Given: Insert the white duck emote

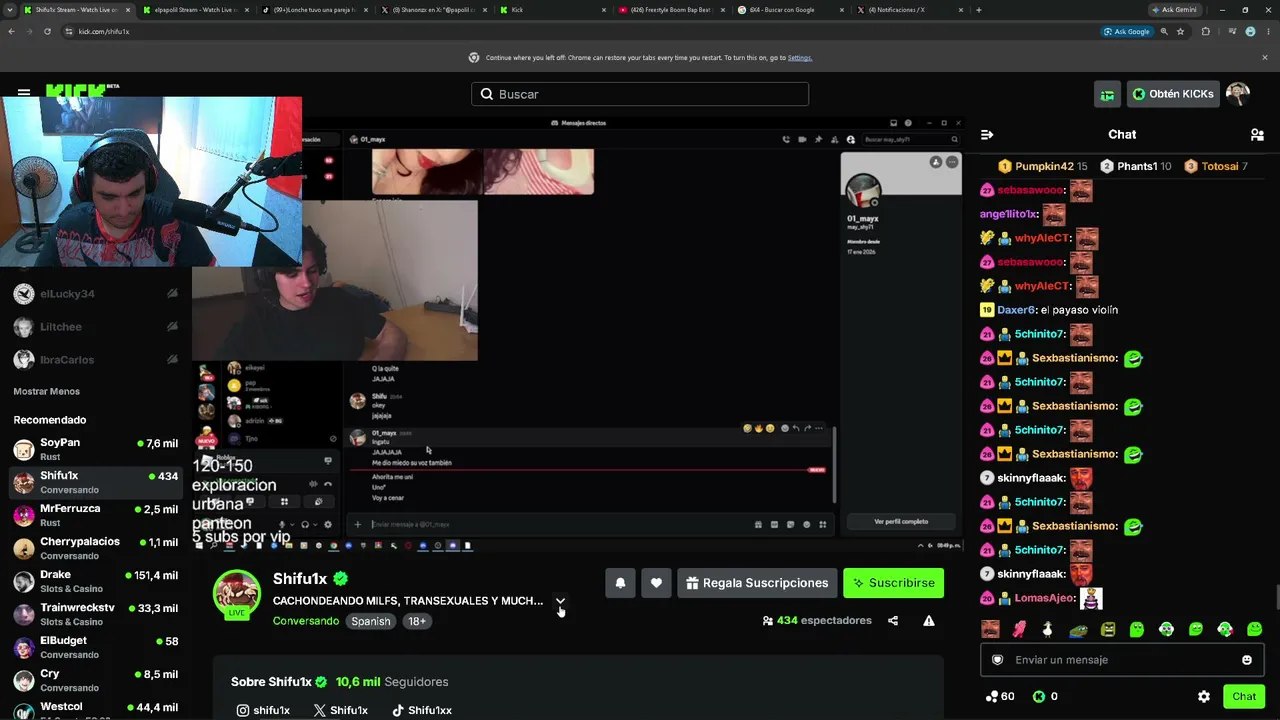Looking at the screenshot, I should point(1048,629).
